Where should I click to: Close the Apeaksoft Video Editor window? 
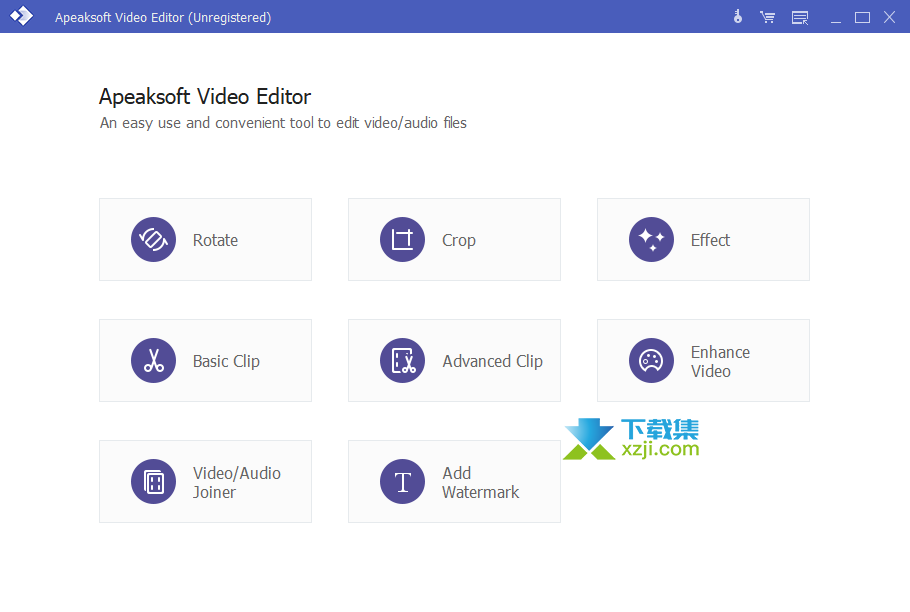(889, 17)
